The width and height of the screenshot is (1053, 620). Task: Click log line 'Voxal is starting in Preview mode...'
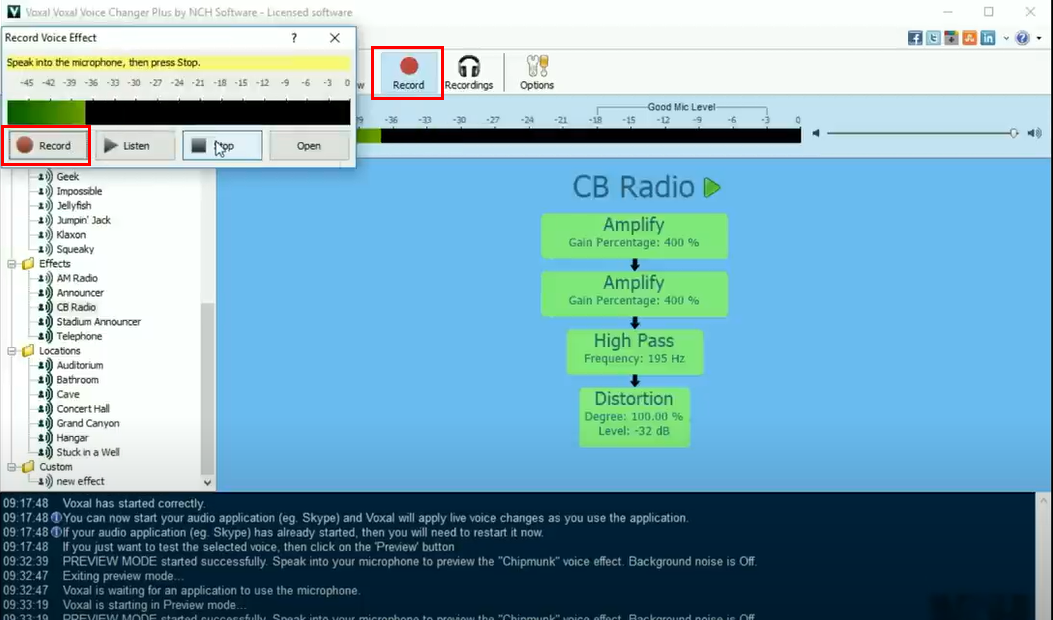[154, 605]
